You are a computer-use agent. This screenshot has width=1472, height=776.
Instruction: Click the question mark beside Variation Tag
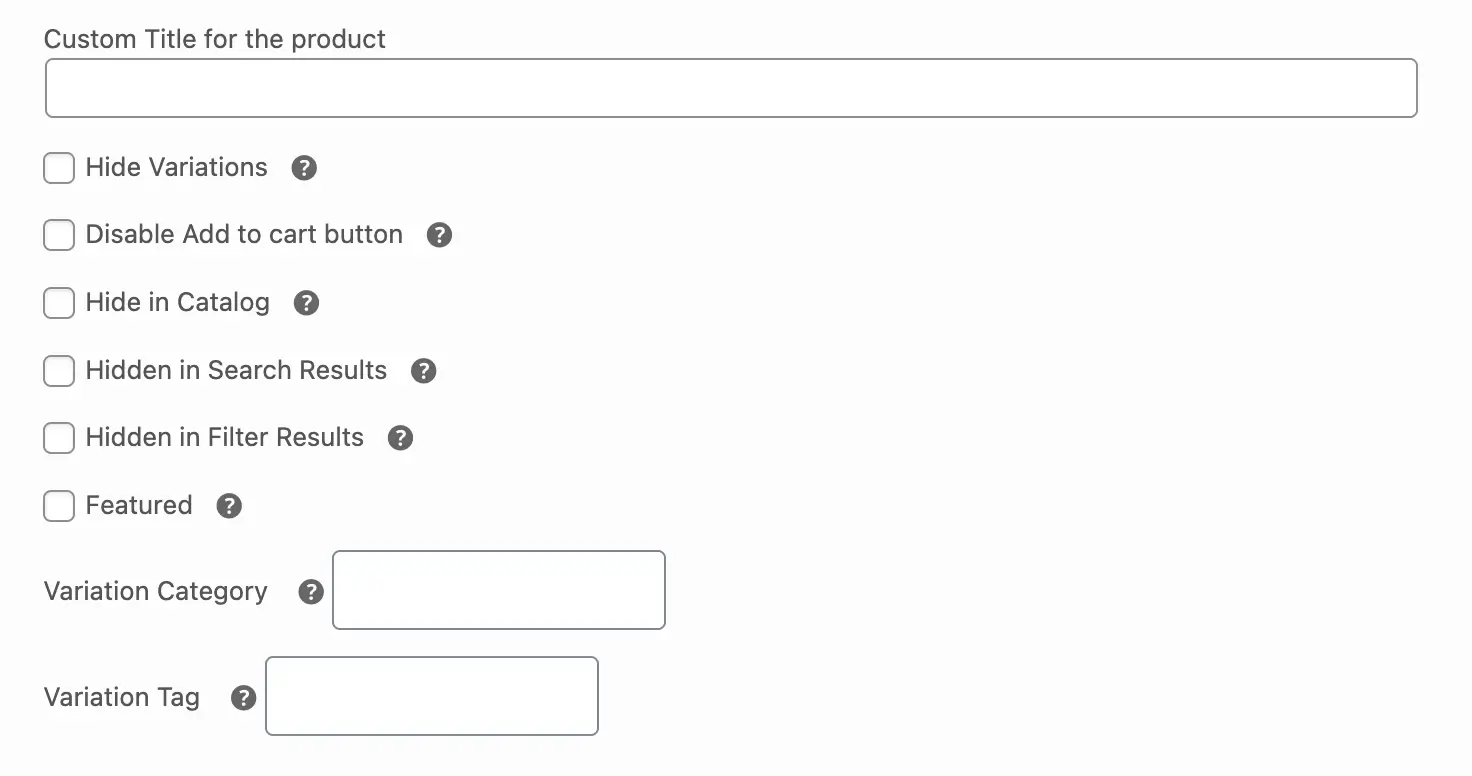243,698
